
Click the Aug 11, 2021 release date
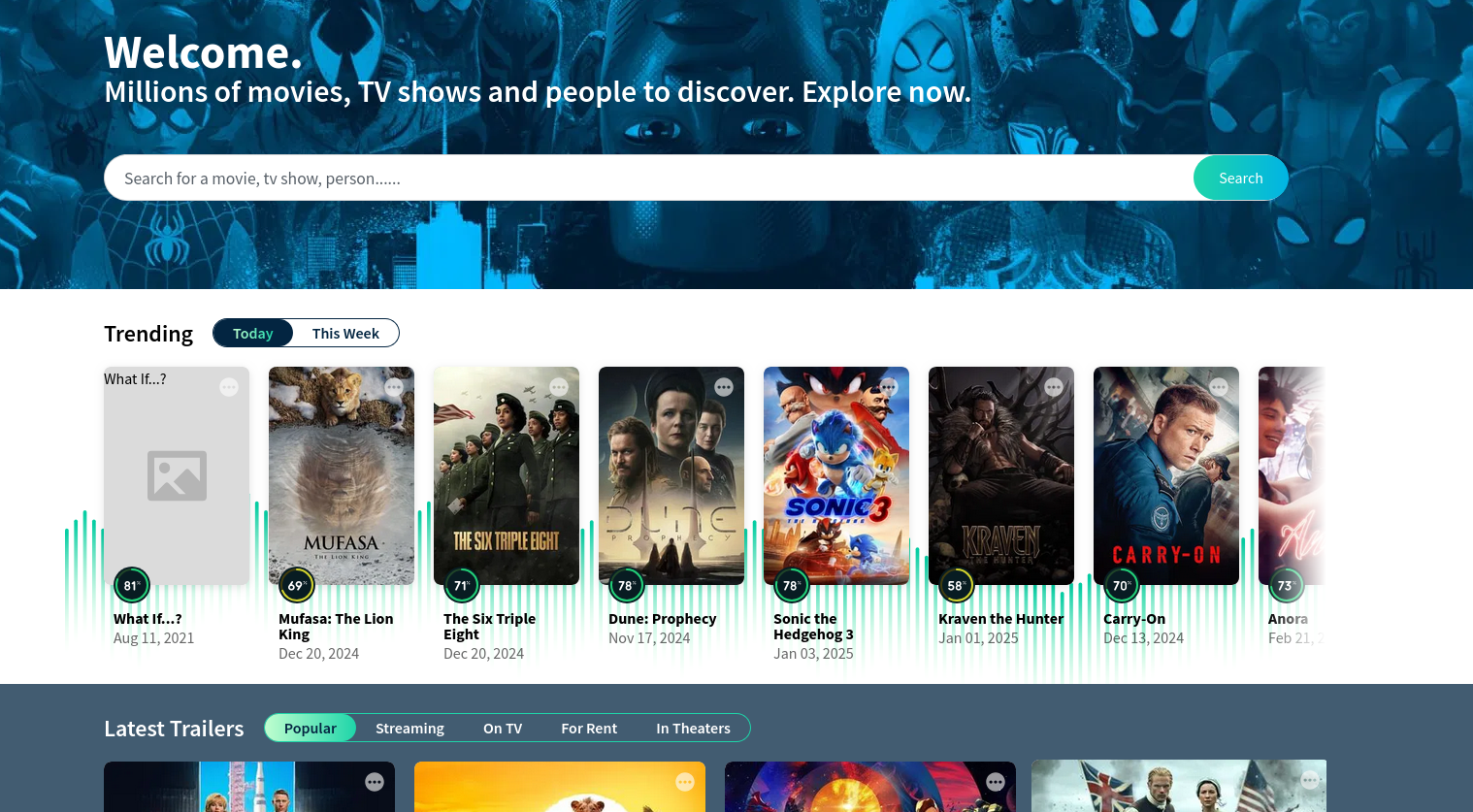[153, 638]
